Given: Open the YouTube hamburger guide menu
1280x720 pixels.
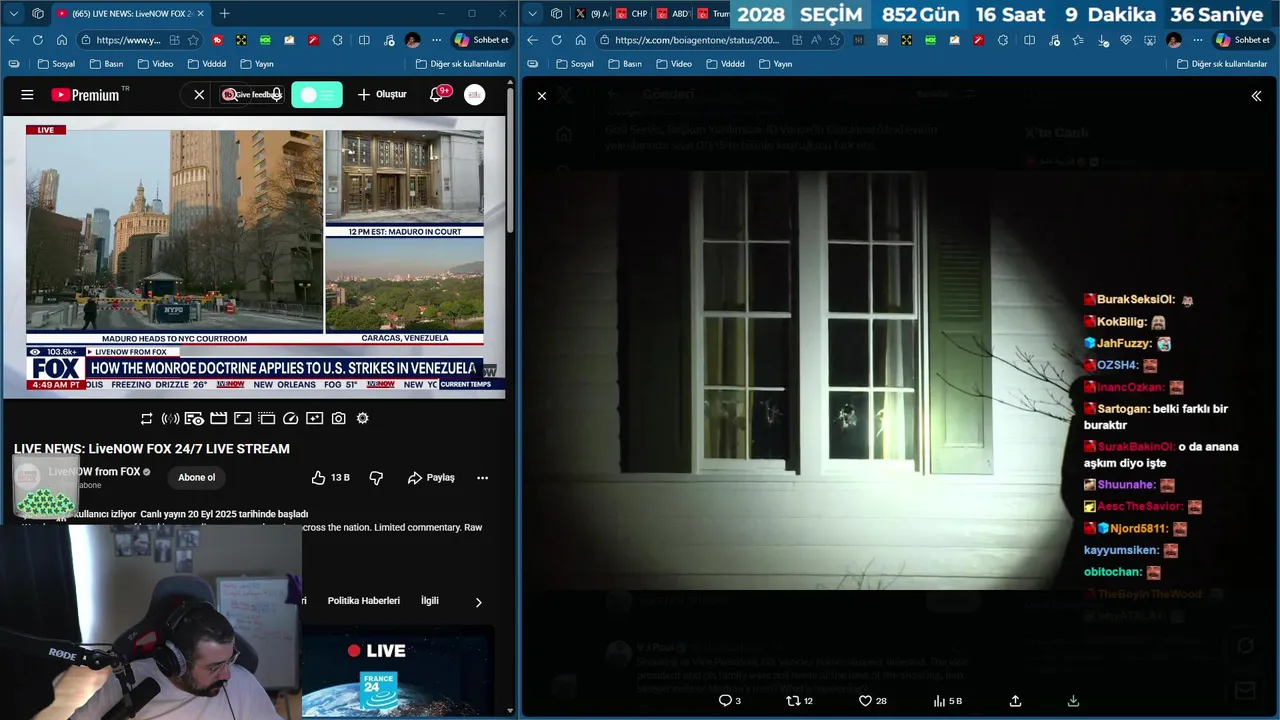Looking at the screenshot, I should coord(27,95).
